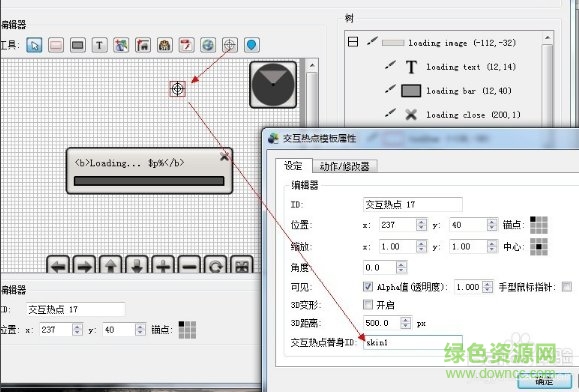Screen dimensions: 579x392
Task: Click the dialog position y field 40
Action: pyautogui.click(x=468, y=225)
